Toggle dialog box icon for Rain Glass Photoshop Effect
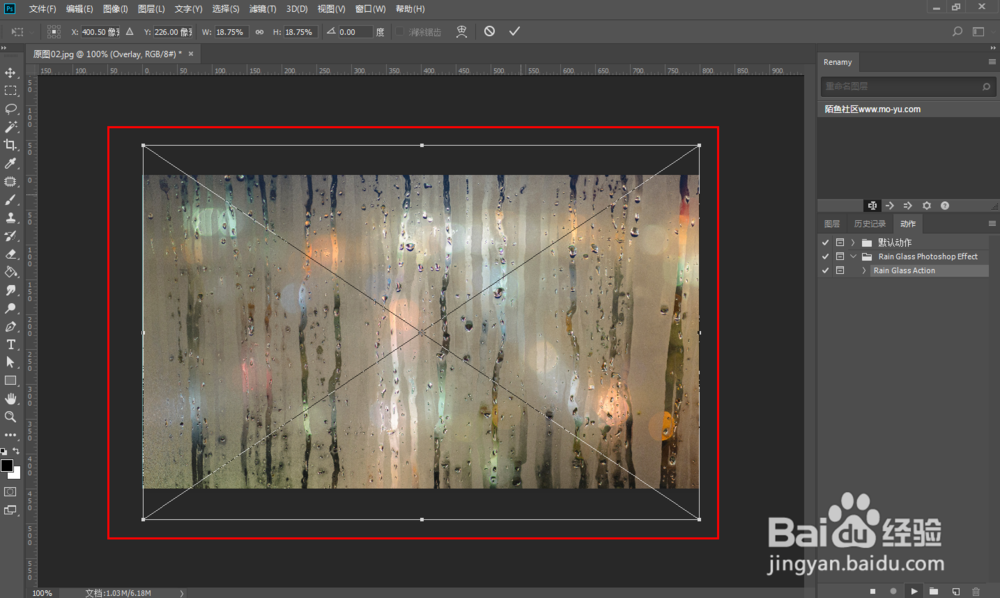Image resolution: width=1000 pixels, height=598 pixels. click(840, 256)
